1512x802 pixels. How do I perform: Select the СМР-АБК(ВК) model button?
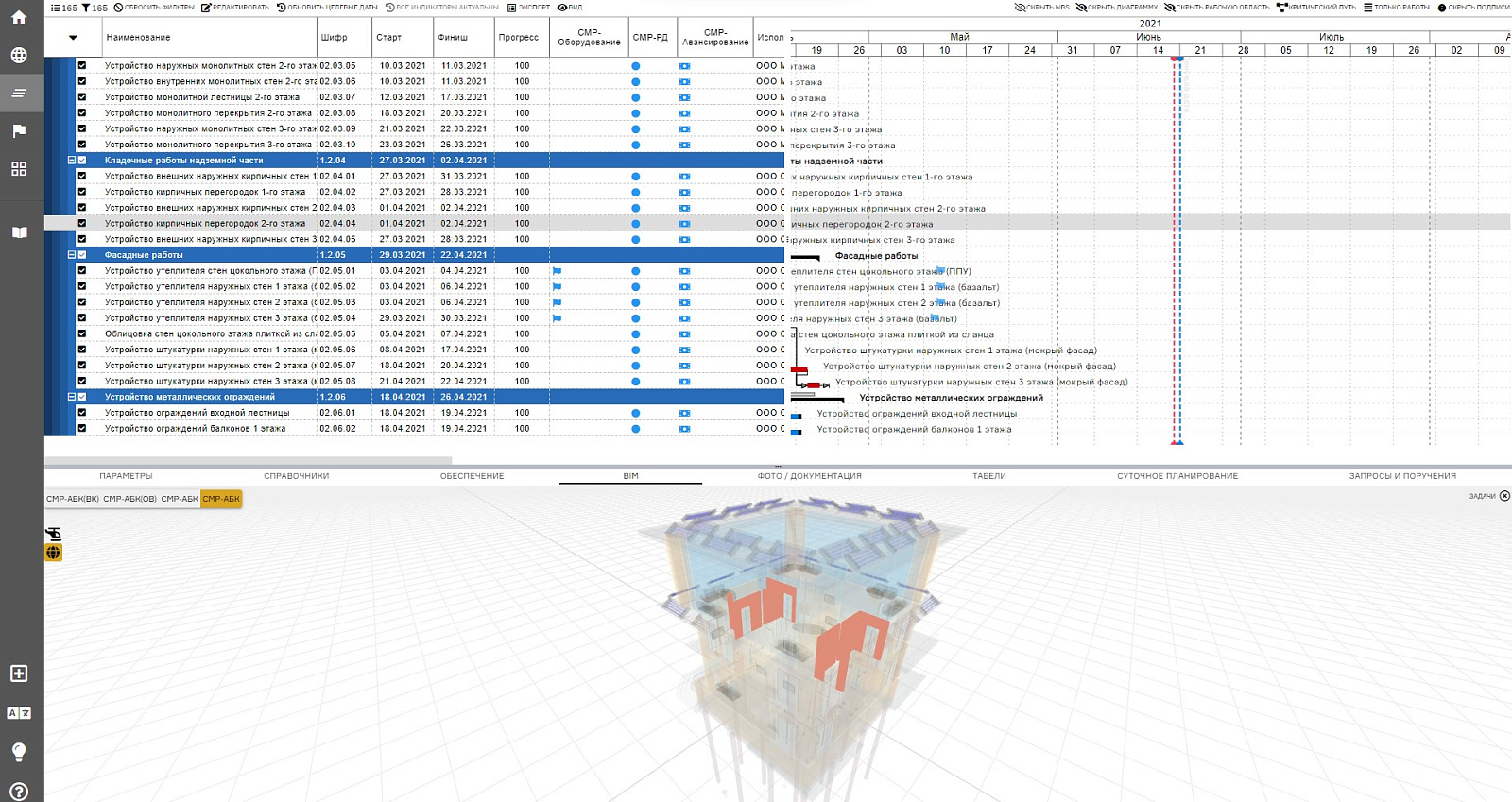pos(73,499)
